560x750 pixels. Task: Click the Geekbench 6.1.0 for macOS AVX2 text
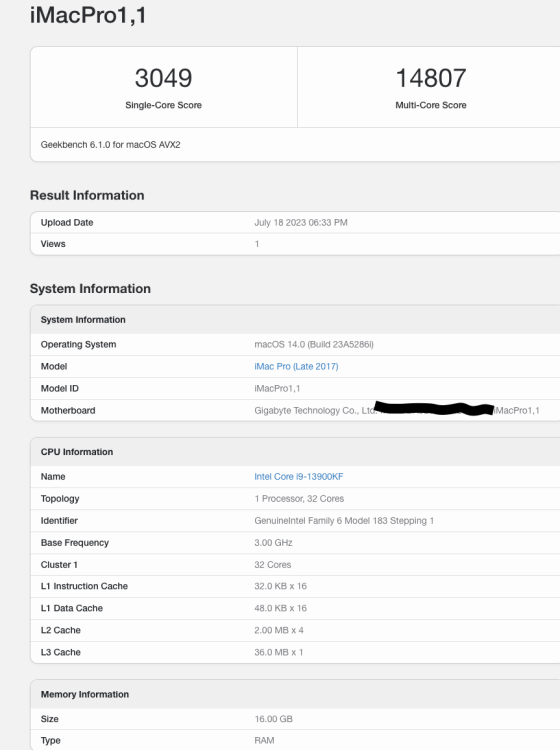tap(110, 144)
